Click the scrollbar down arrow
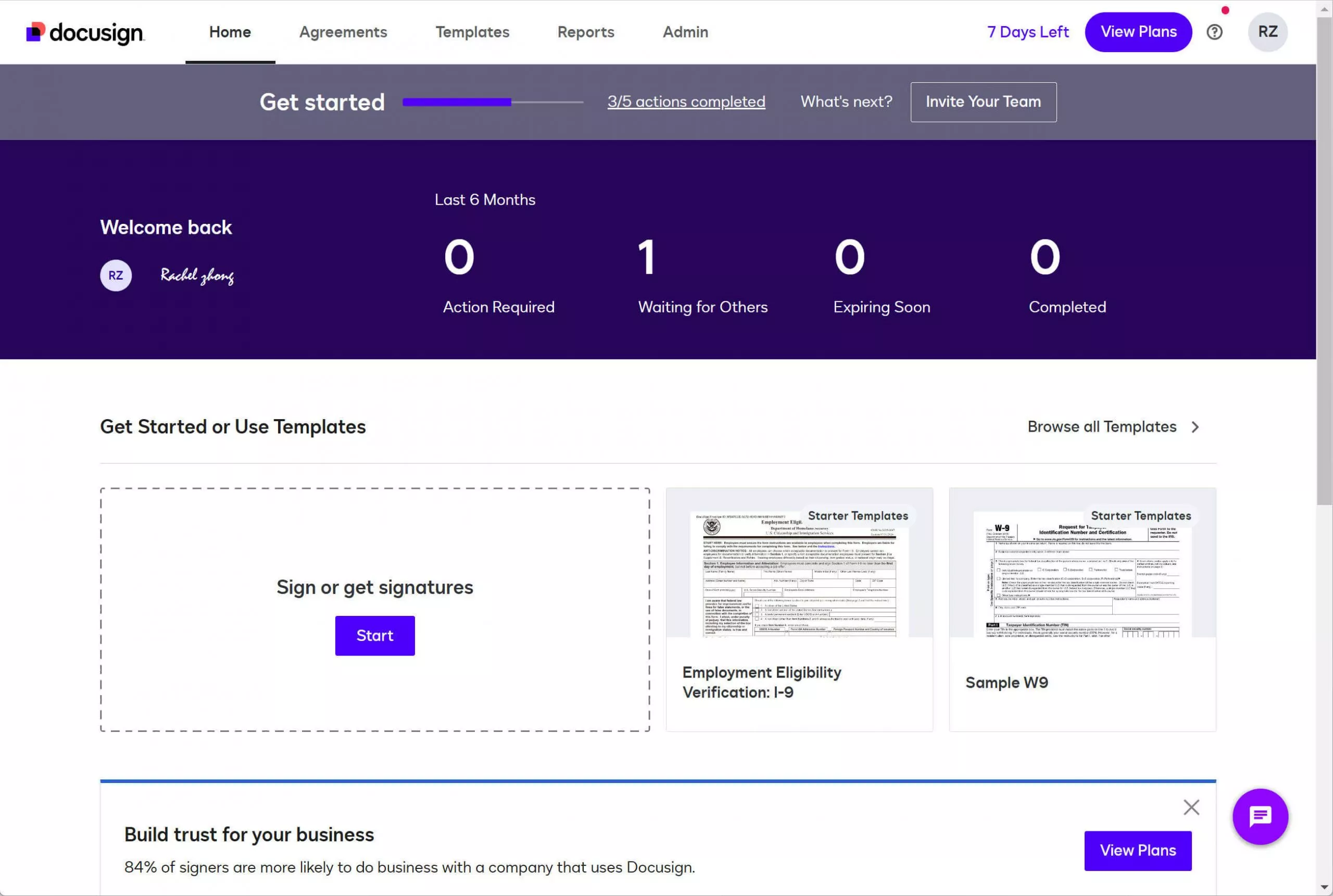The width and height of the screenshot is (1333, 896). pyautogui.click(x=1324, y=888)
